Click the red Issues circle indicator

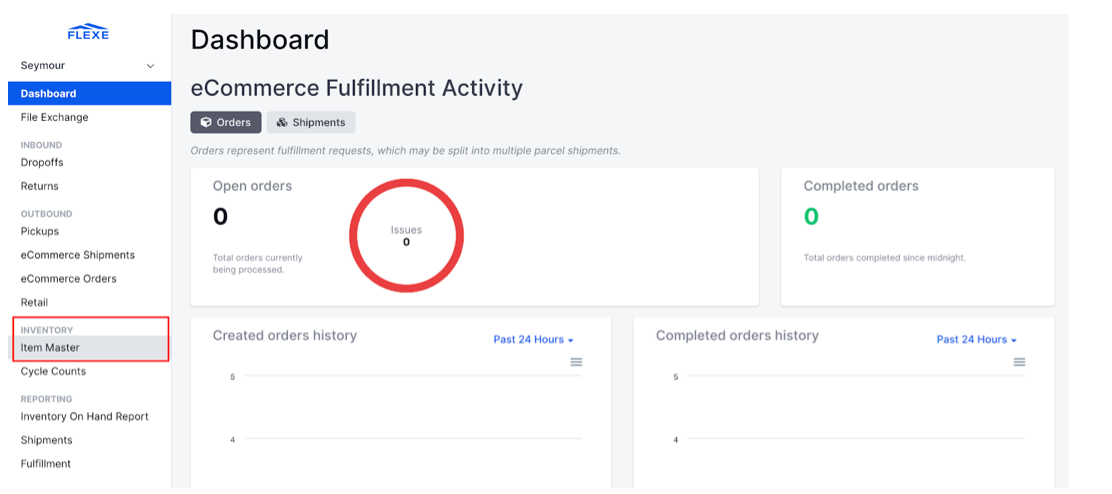(406, 235)
